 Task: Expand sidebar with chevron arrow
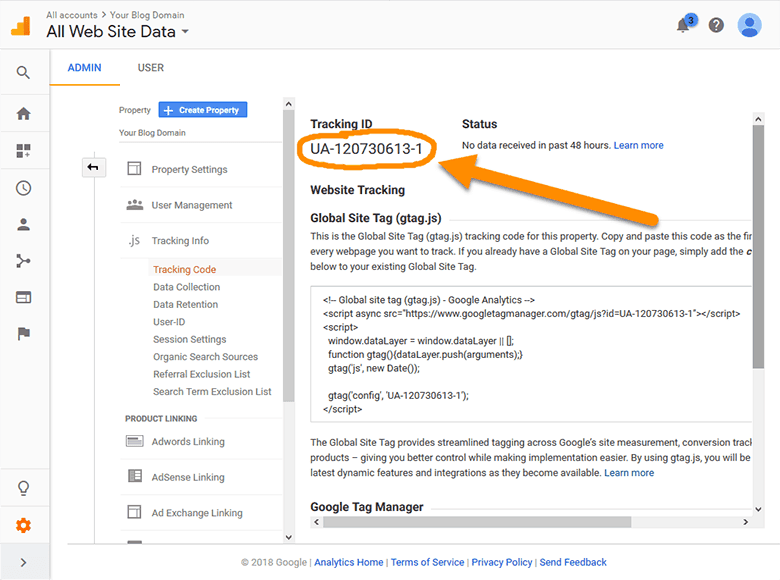pyautogui.click(x=23, y=563)
